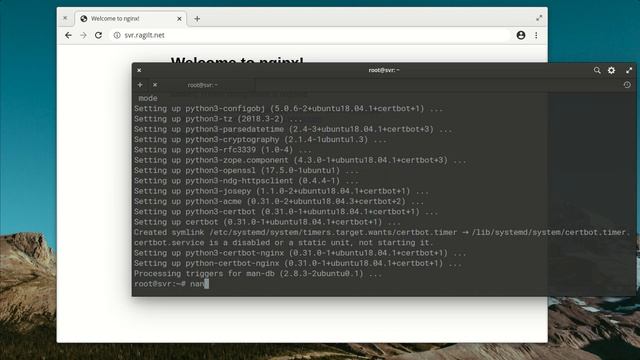View site information icon in address bar

click(x=117, y=36)
